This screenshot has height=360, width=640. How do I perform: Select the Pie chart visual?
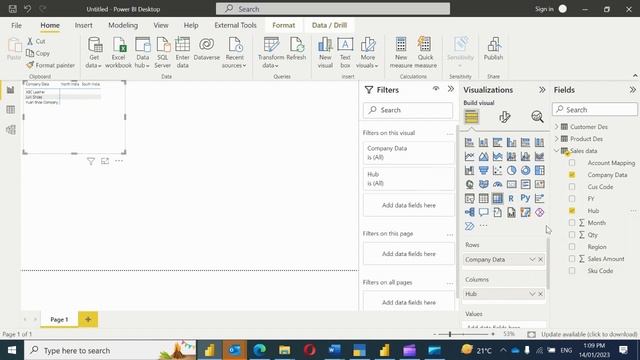(x=511, y=170)
